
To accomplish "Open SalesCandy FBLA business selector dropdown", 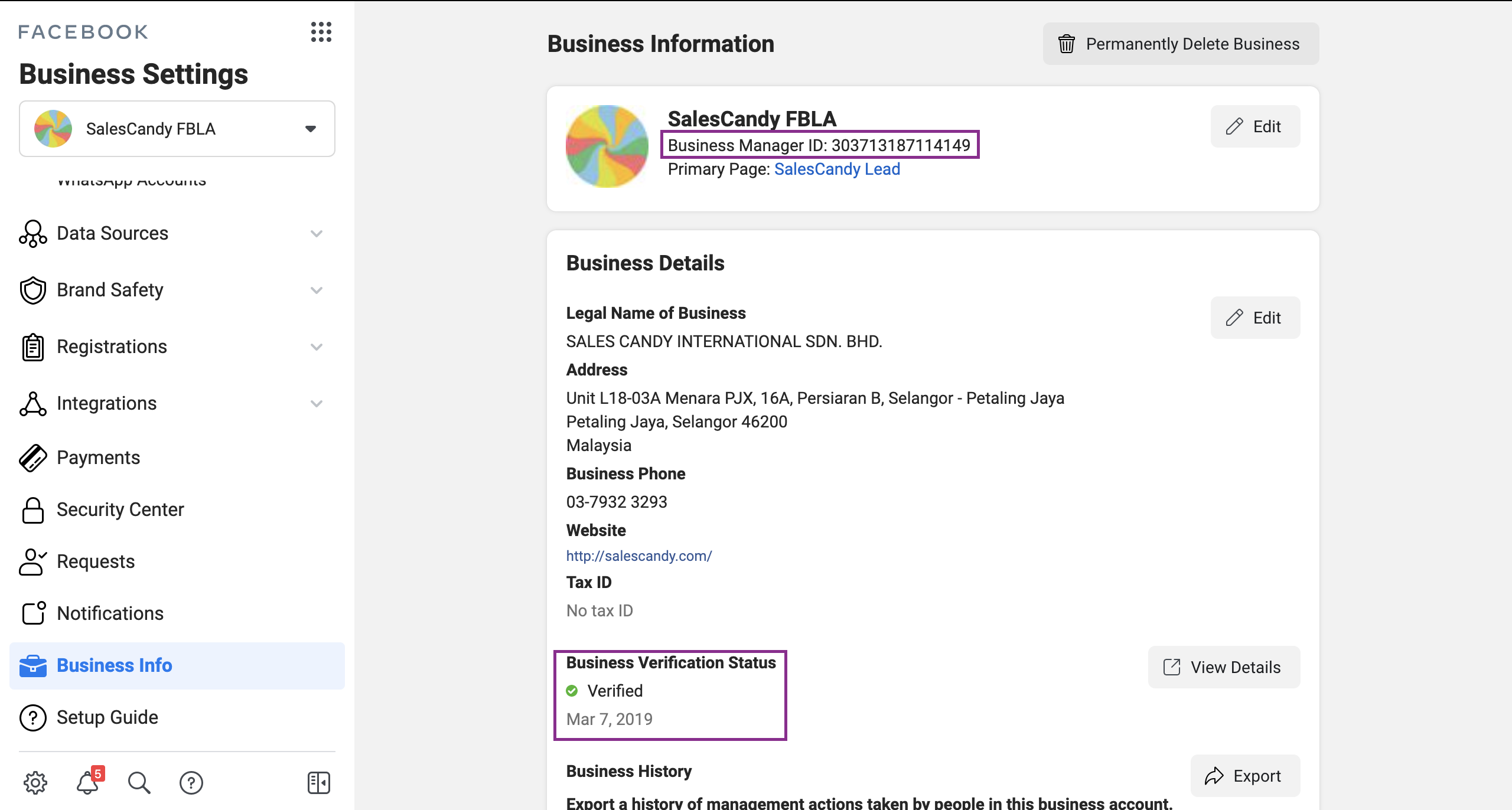I will pos(177,129).
